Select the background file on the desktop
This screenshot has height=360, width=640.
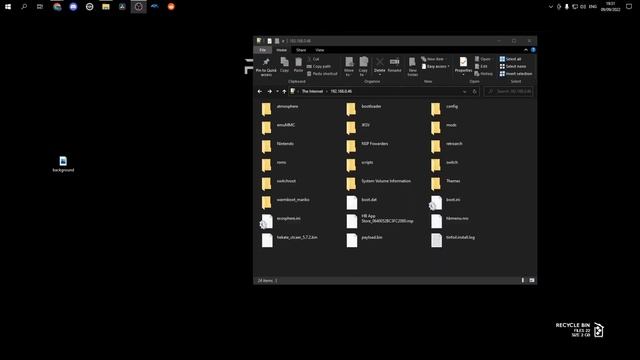[63, 164]
